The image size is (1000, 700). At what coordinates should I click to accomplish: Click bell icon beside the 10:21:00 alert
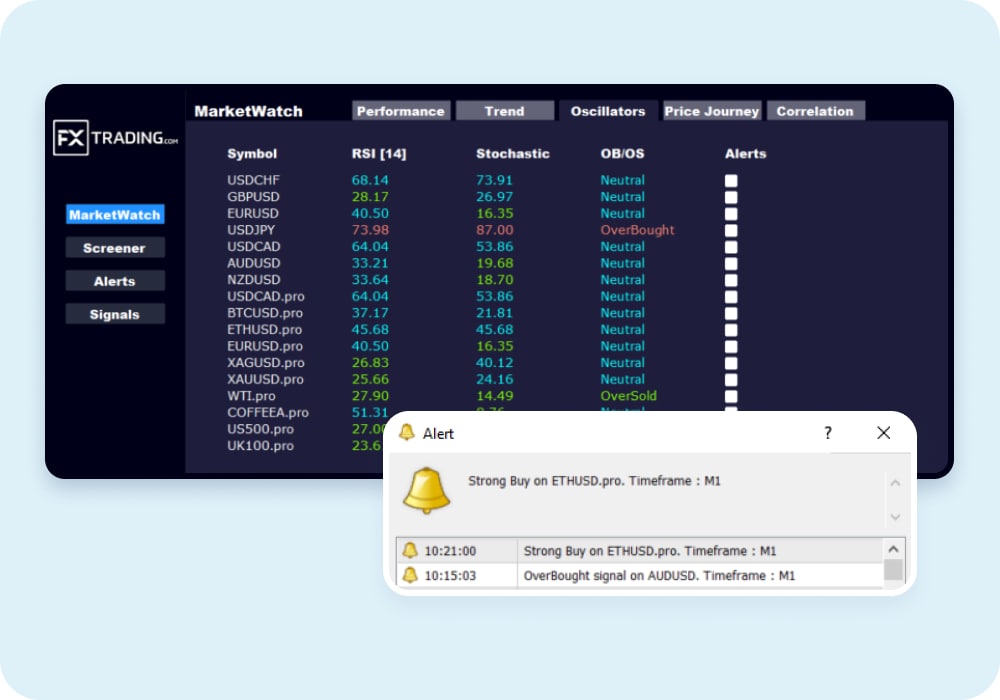pos(409,551)
